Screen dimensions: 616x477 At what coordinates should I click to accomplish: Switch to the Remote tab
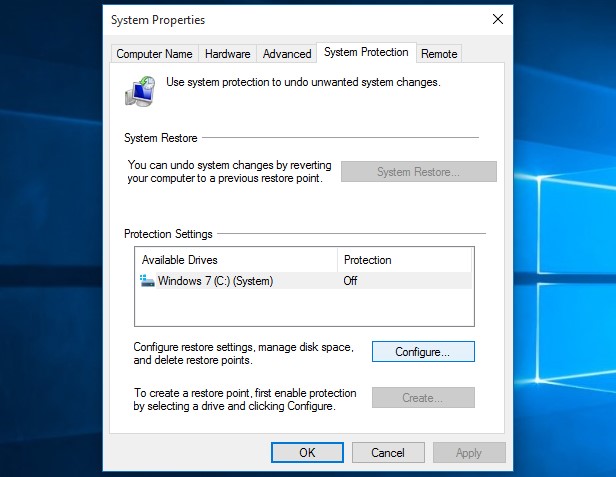pos(439,54)
